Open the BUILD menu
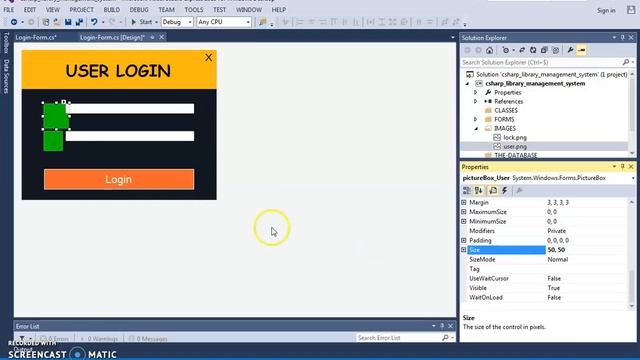 click(111, 9)
